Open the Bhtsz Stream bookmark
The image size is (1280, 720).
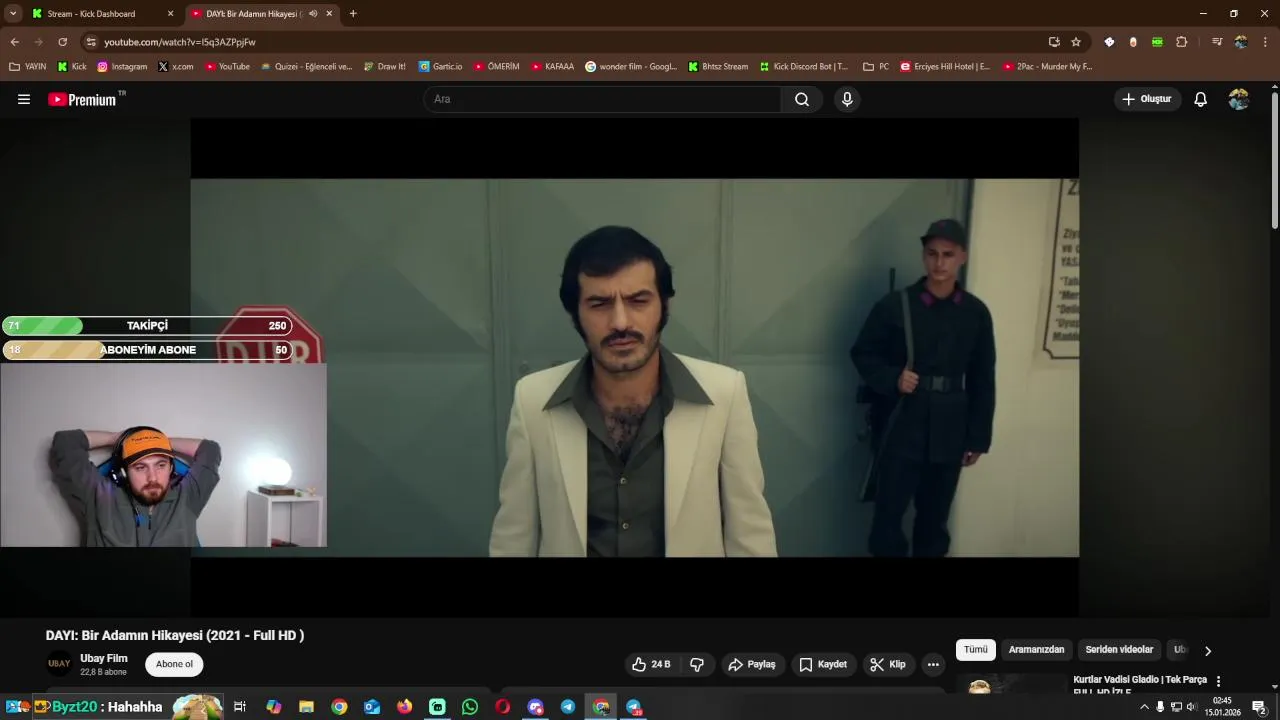pyautogui.click(x=718, y=67)
